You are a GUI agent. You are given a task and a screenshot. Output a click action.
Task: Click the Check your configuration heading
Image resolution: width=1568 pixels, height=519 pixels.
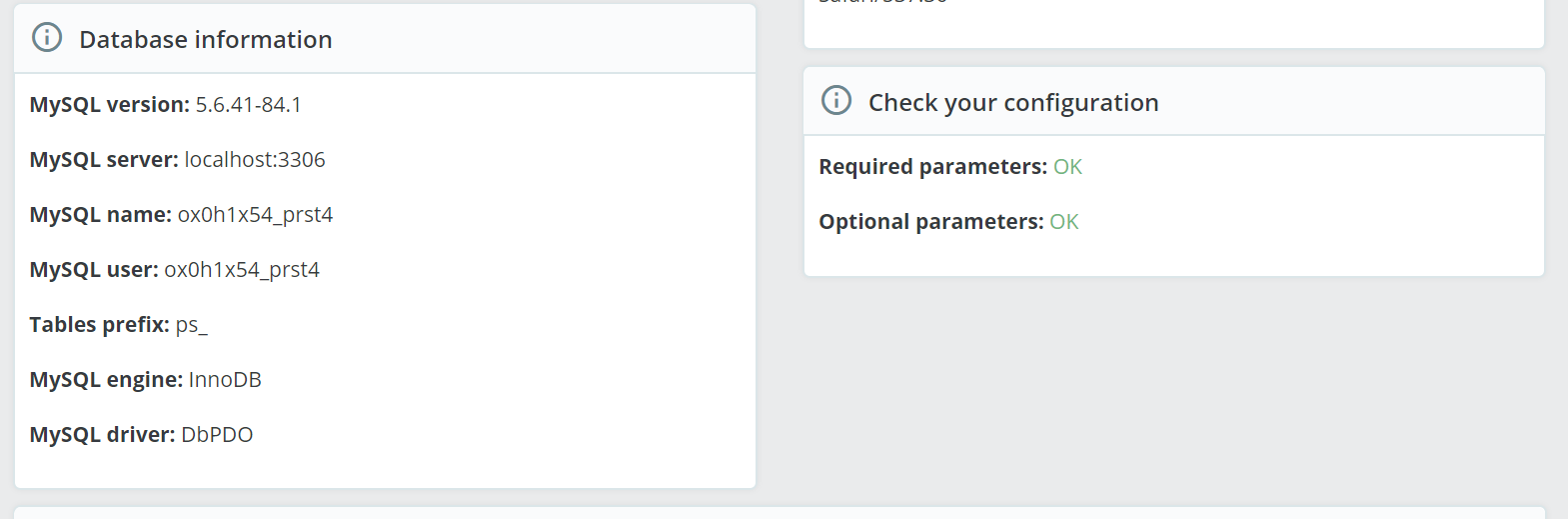coord(1012,102)
